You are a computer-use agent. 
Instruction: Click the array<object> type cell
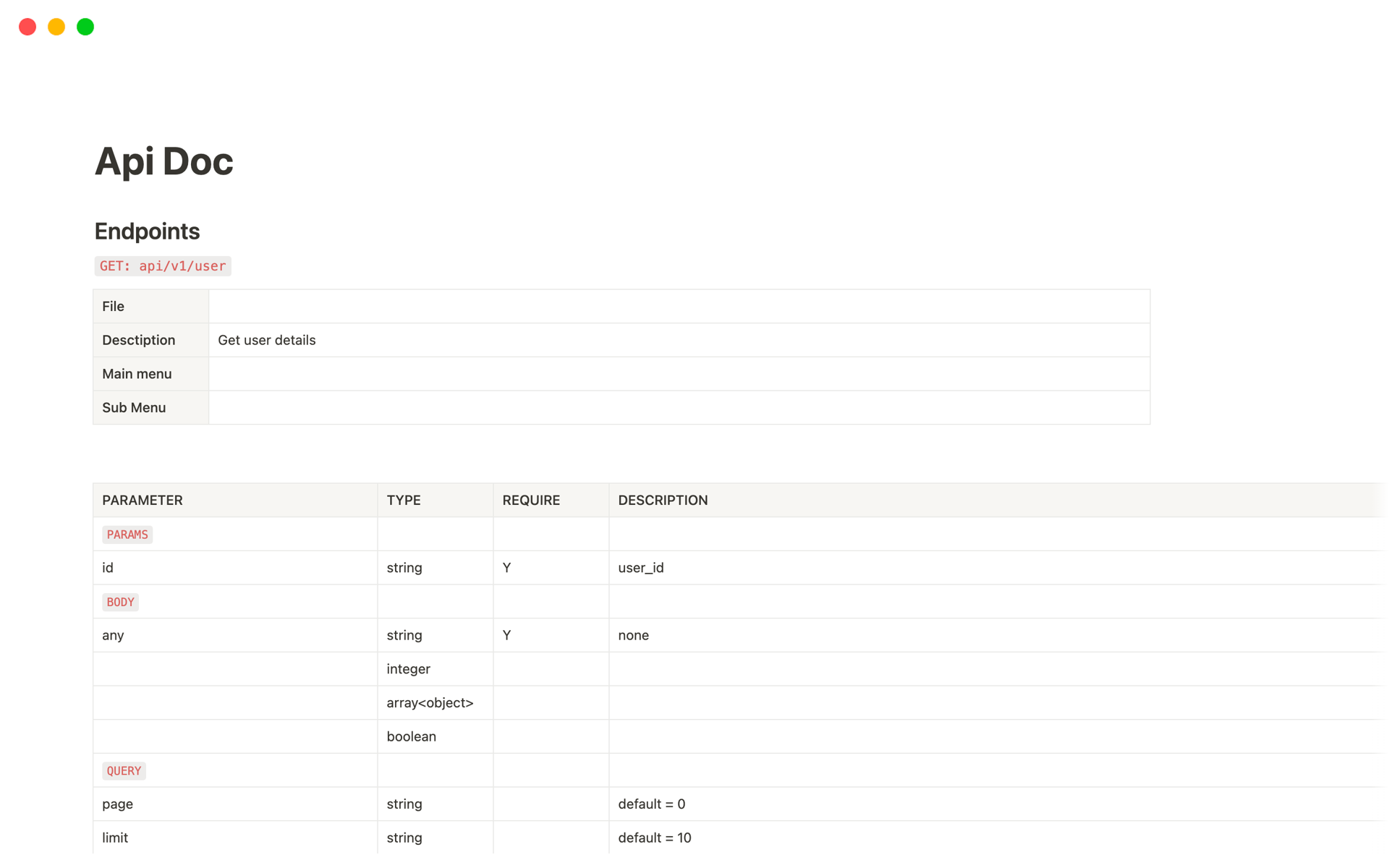coord(430,703)
